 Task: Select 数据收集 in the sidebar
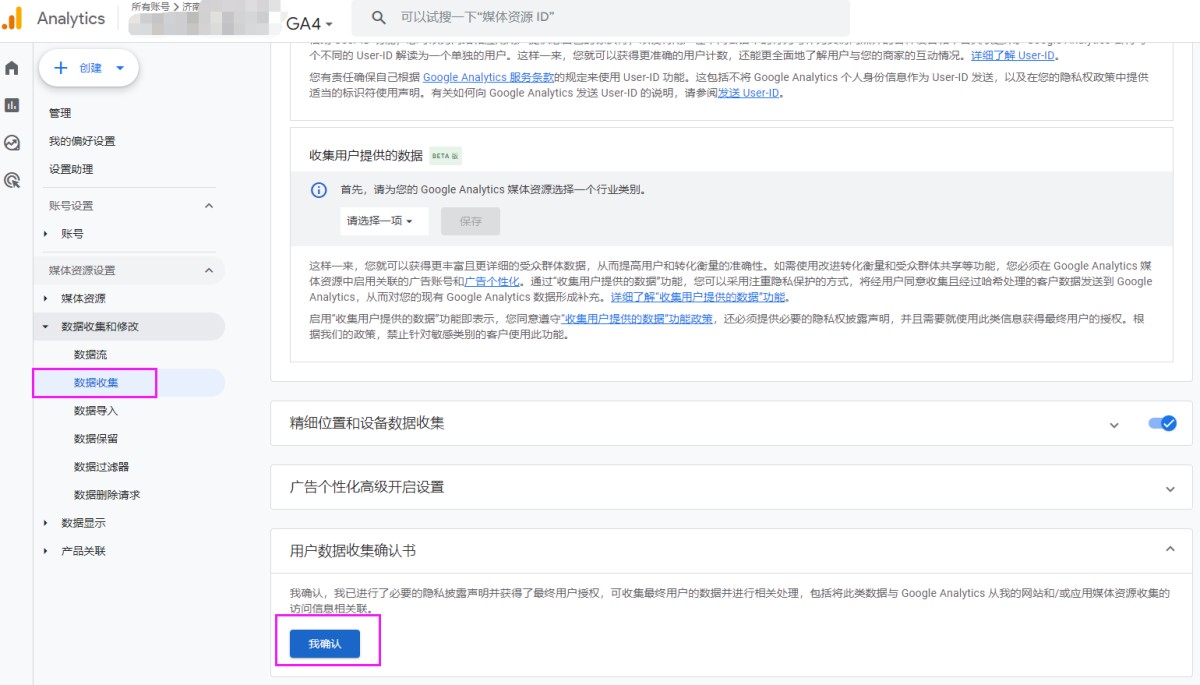[x=96, y=383]
